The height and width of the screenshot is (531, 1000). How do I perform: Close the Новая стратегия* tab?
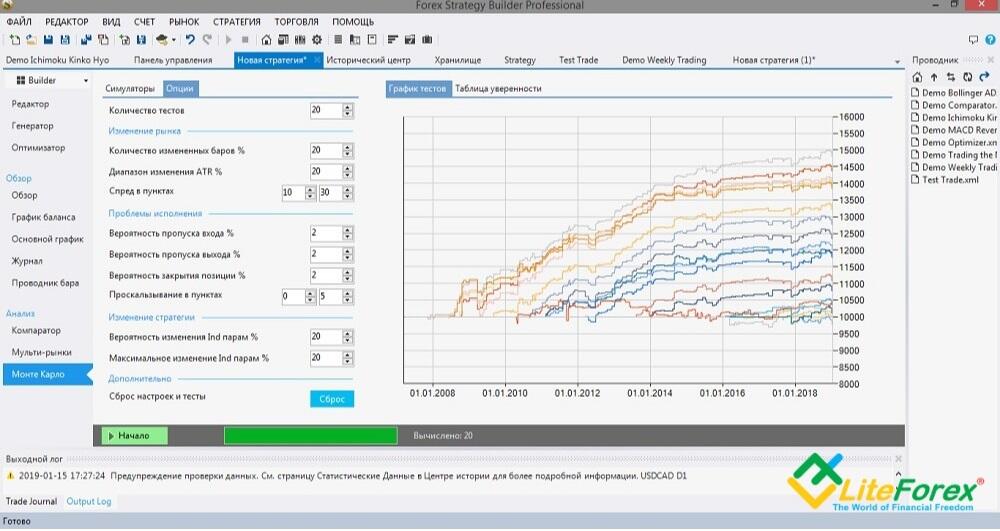[317, 60]
